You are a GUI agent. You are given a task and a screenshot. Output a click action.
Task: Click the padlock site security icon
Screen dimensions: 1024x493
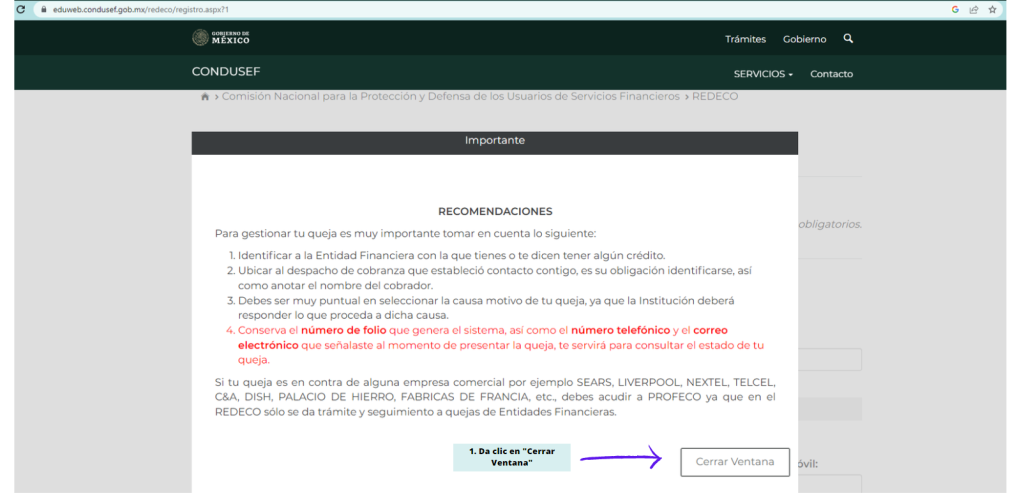[42, 9]
